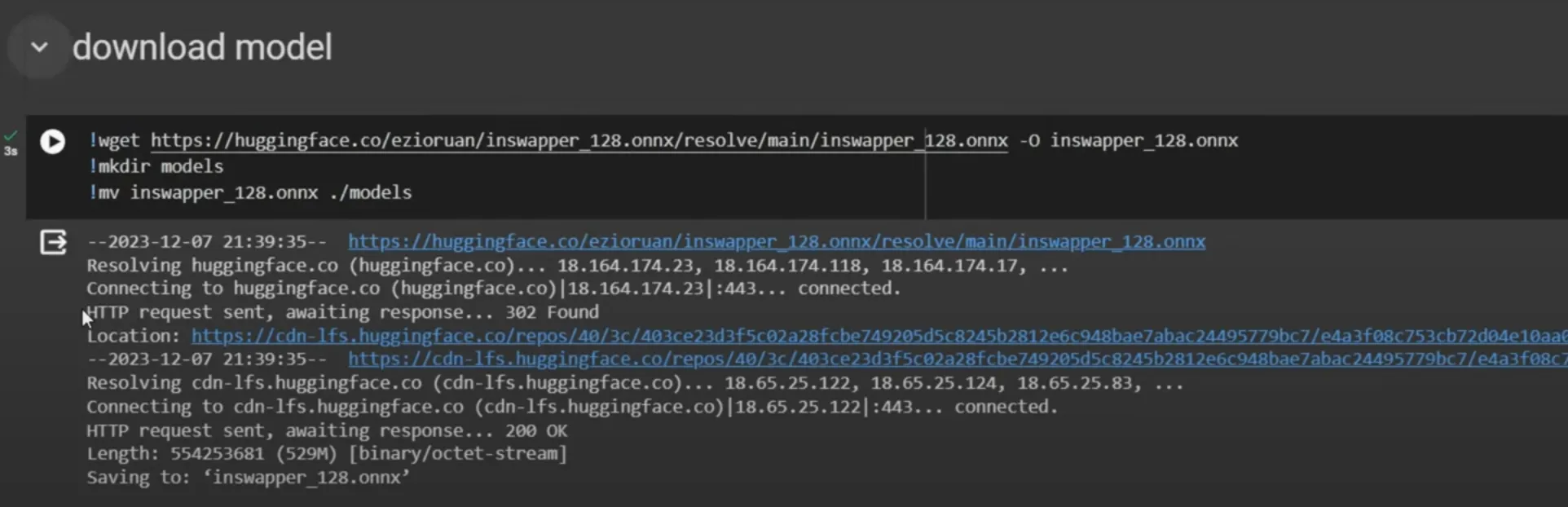The image size is (1568, 507).
Task: Click the !wget command keyword in the cell
Action: pos(114,141)
